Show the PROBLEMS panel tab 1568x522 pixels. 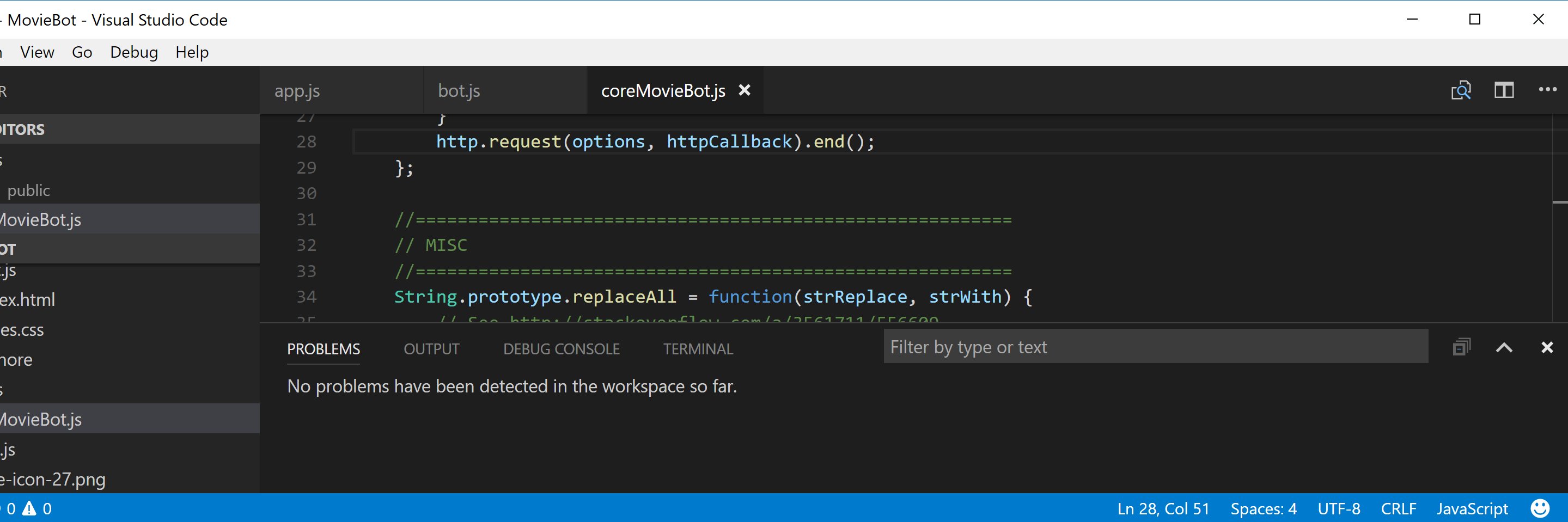pyautogui.click(x=324, y=348)
